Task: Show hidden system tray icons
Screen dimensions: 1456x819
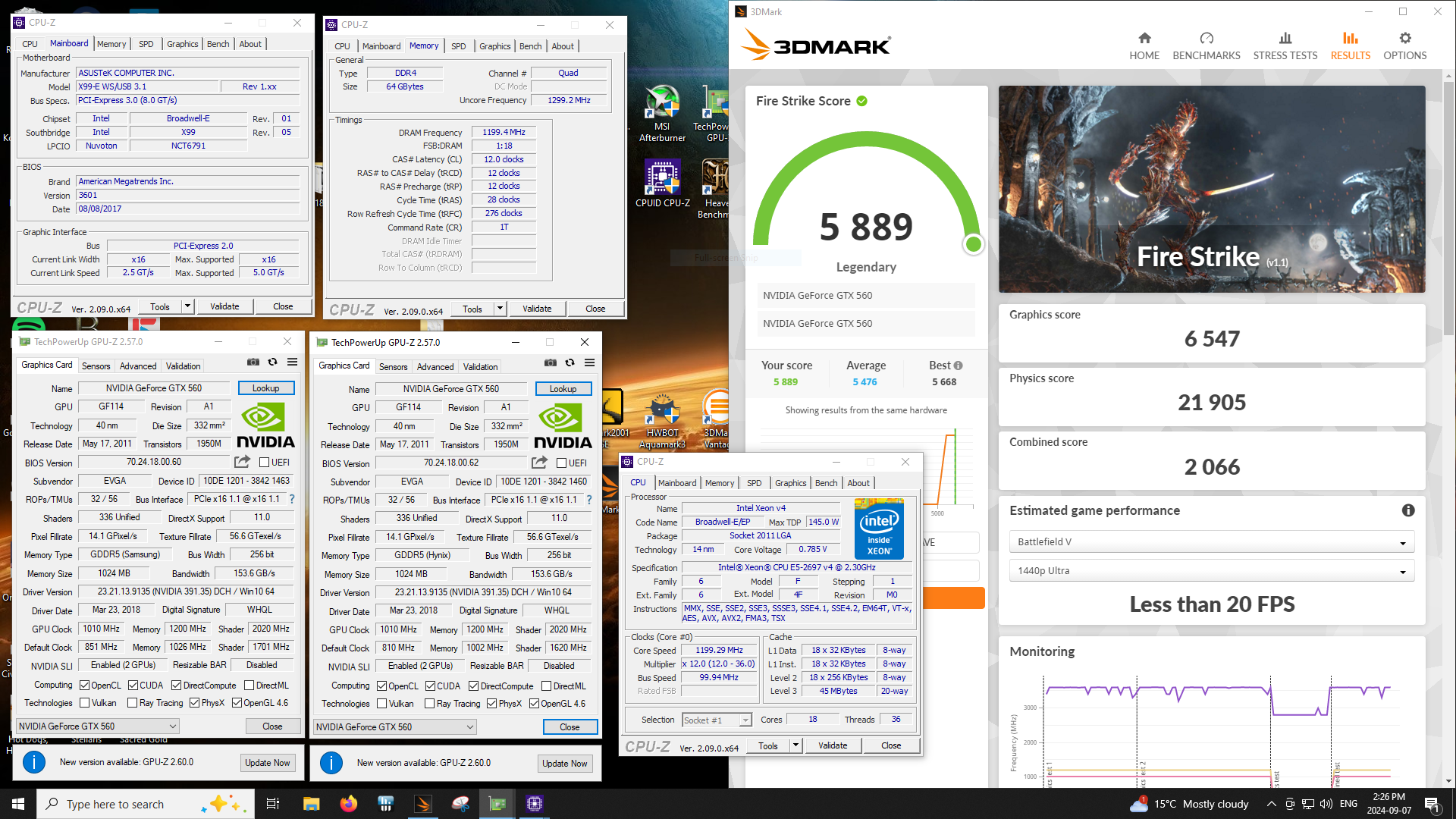Action: point(1271,804)
